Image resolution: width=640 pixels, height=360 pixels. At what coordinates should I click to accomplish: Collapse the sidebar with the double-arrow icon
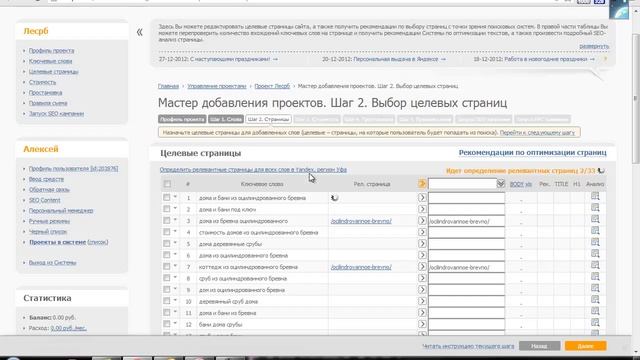coord(140,32)
